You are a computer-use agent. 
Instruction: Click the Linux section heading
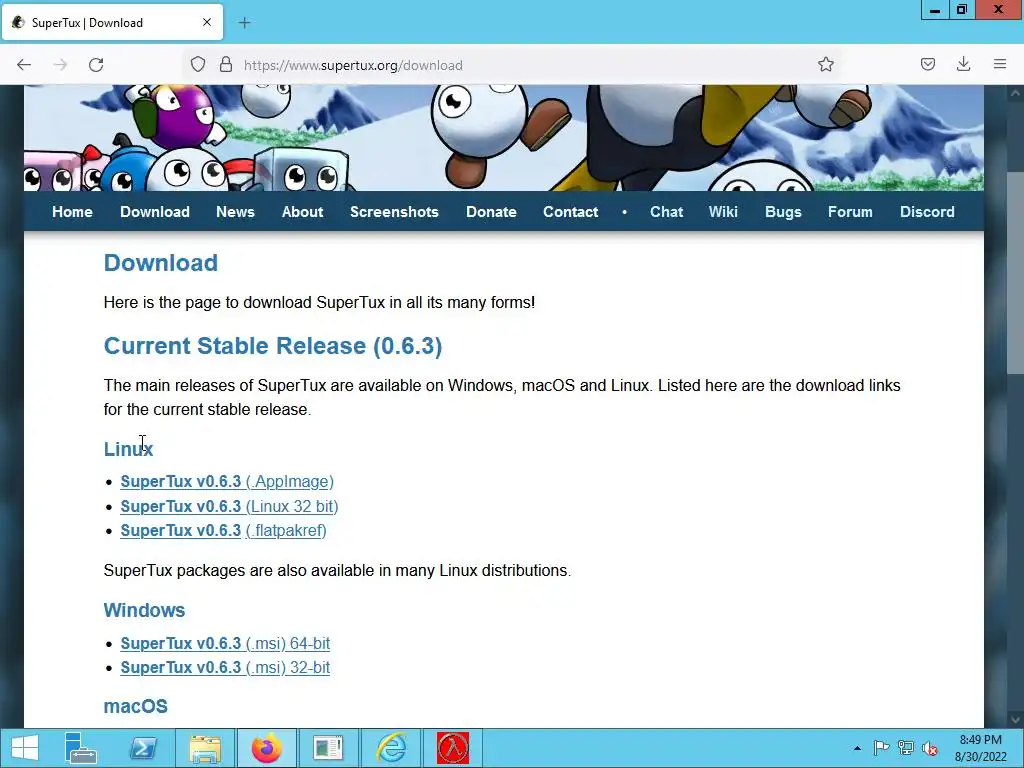coord(129,449)
